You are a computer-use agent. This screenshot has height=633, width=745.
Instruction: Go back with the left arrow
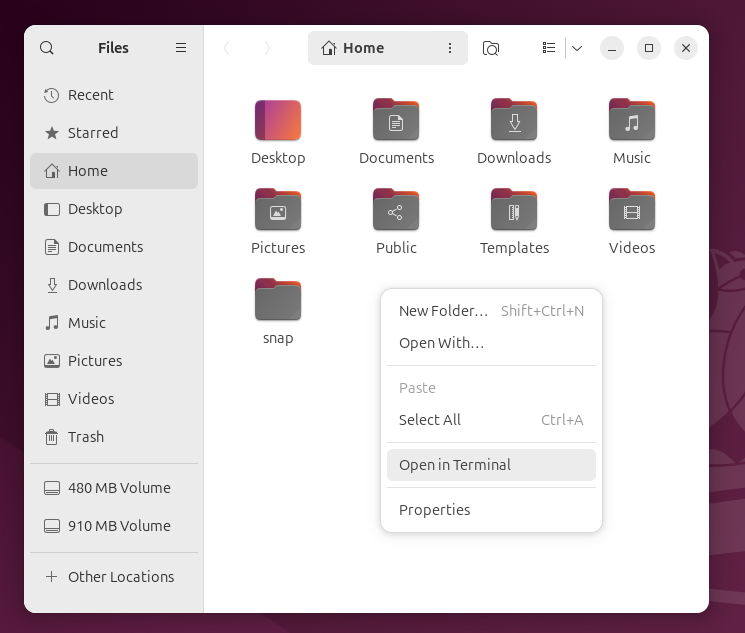click(x=227, y=48)
